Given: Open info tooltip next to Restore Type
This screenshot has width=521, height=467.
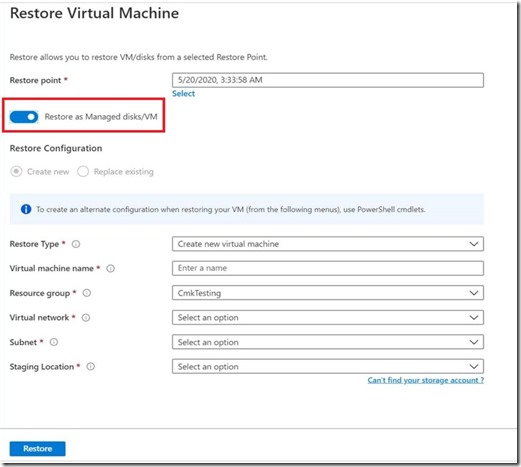Looking at the screenshot, I should 76,244.
